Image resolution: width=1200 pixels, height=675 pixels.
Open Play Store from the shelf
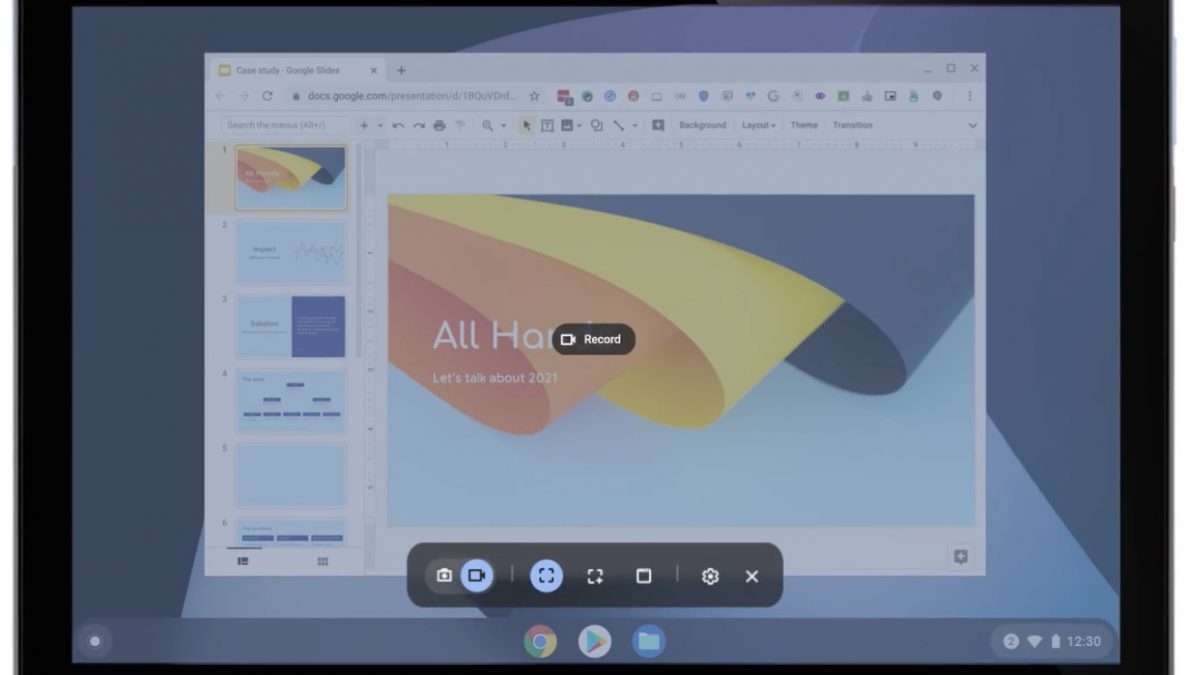(595, 641)
